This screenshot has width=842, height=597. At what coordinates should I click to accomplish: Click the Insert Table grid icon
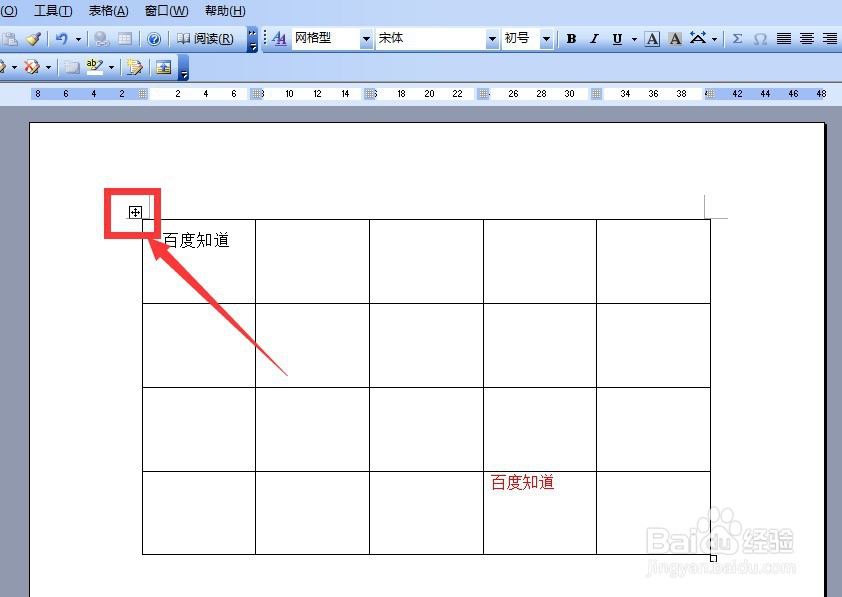pyautogui.click(x=125, y=39)
